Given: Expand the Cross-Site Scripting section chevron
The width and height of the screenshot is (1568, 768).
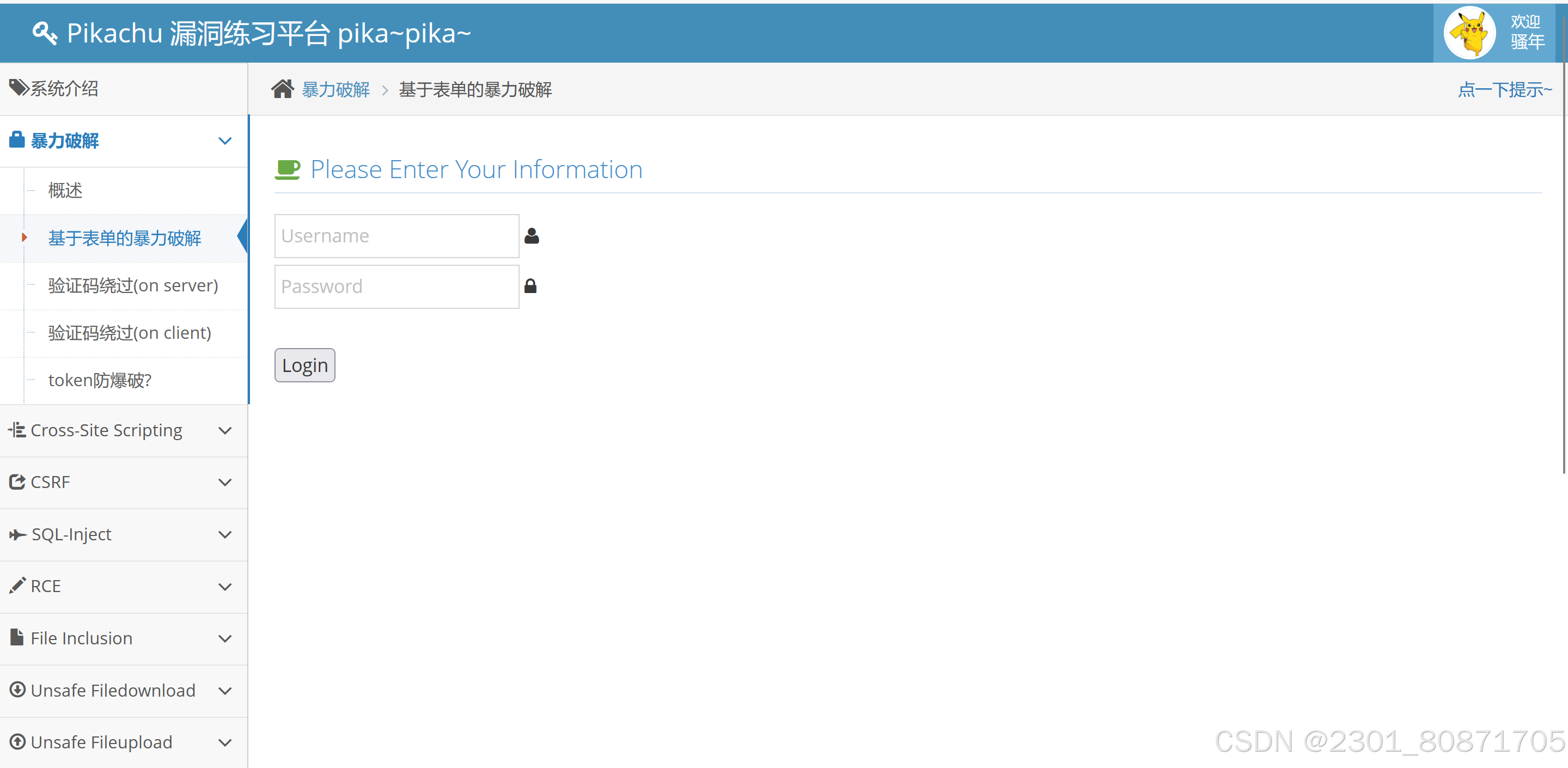Looking at the screenshot, I should 224,431.
